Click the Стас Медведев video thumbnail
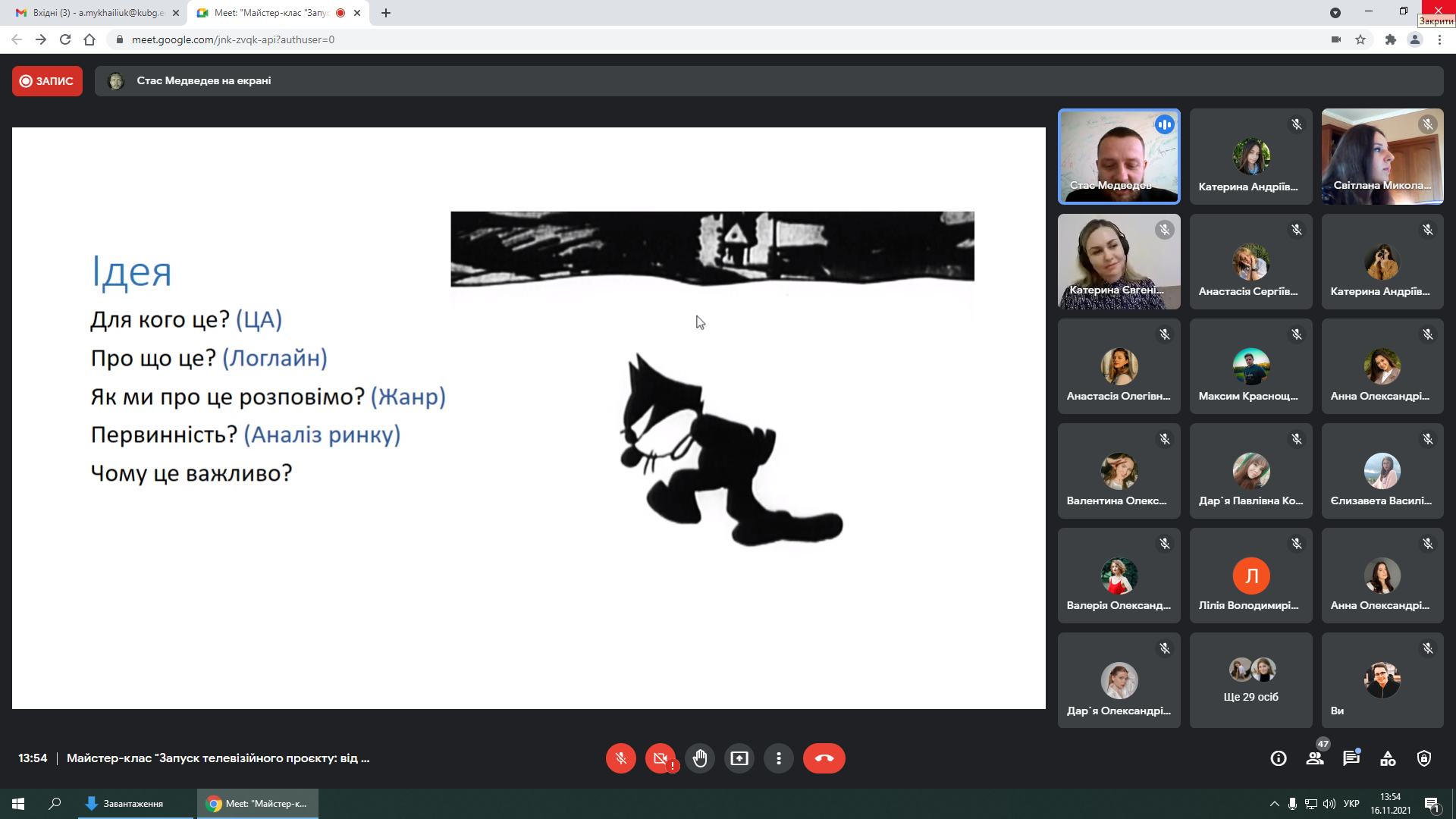This screenshot has height=819, width=1456. click(x=1119, y=156)
